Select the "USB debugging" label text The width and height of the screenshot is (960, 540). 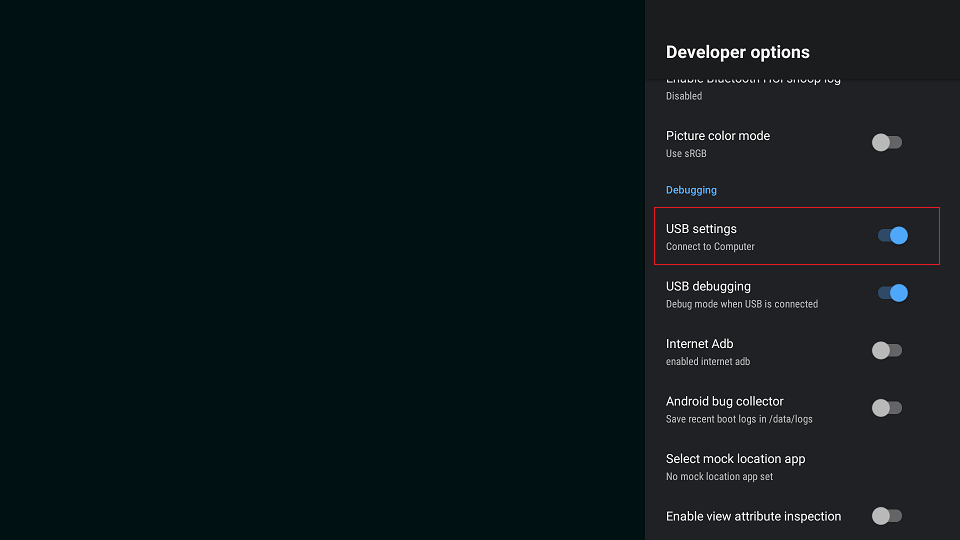tap(708, 286)
